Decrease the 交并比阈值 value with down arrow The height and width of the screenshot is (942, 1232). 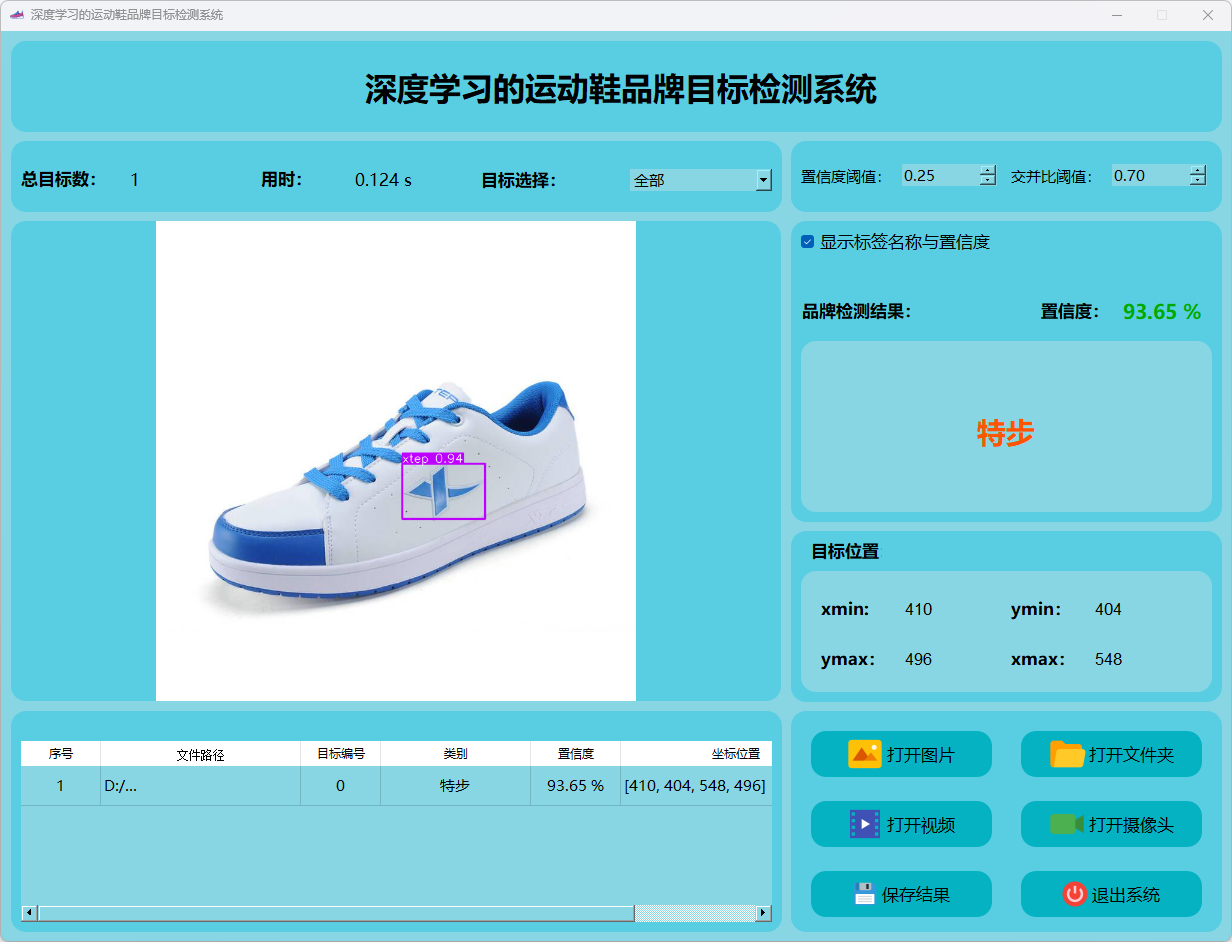coord(1198,181)
